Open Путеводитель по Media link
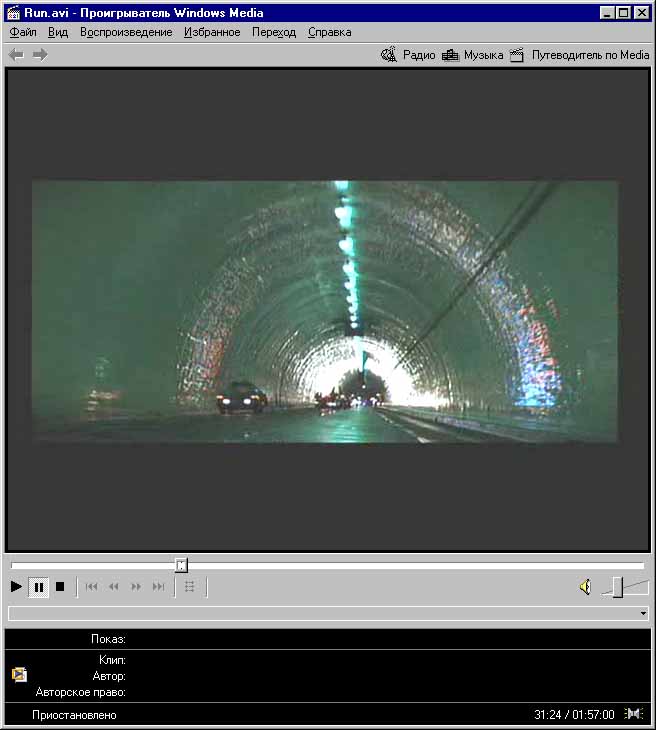Image resolution: width=656 pixels, height=730 pixels. 580,55
